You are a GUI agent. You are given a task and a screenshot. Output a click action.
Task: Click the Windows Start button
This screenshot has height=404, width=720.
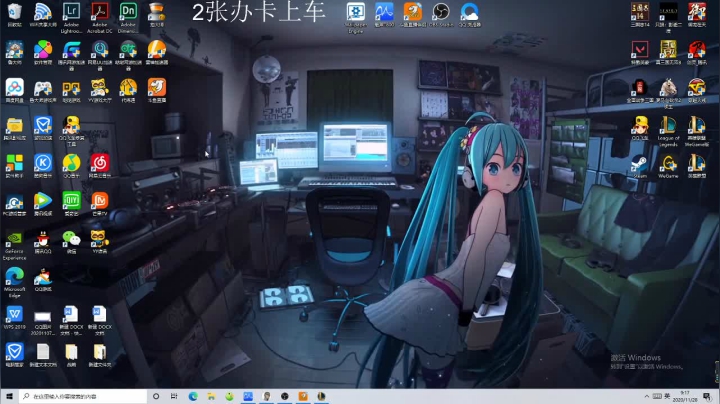click(x=9, y=396)
